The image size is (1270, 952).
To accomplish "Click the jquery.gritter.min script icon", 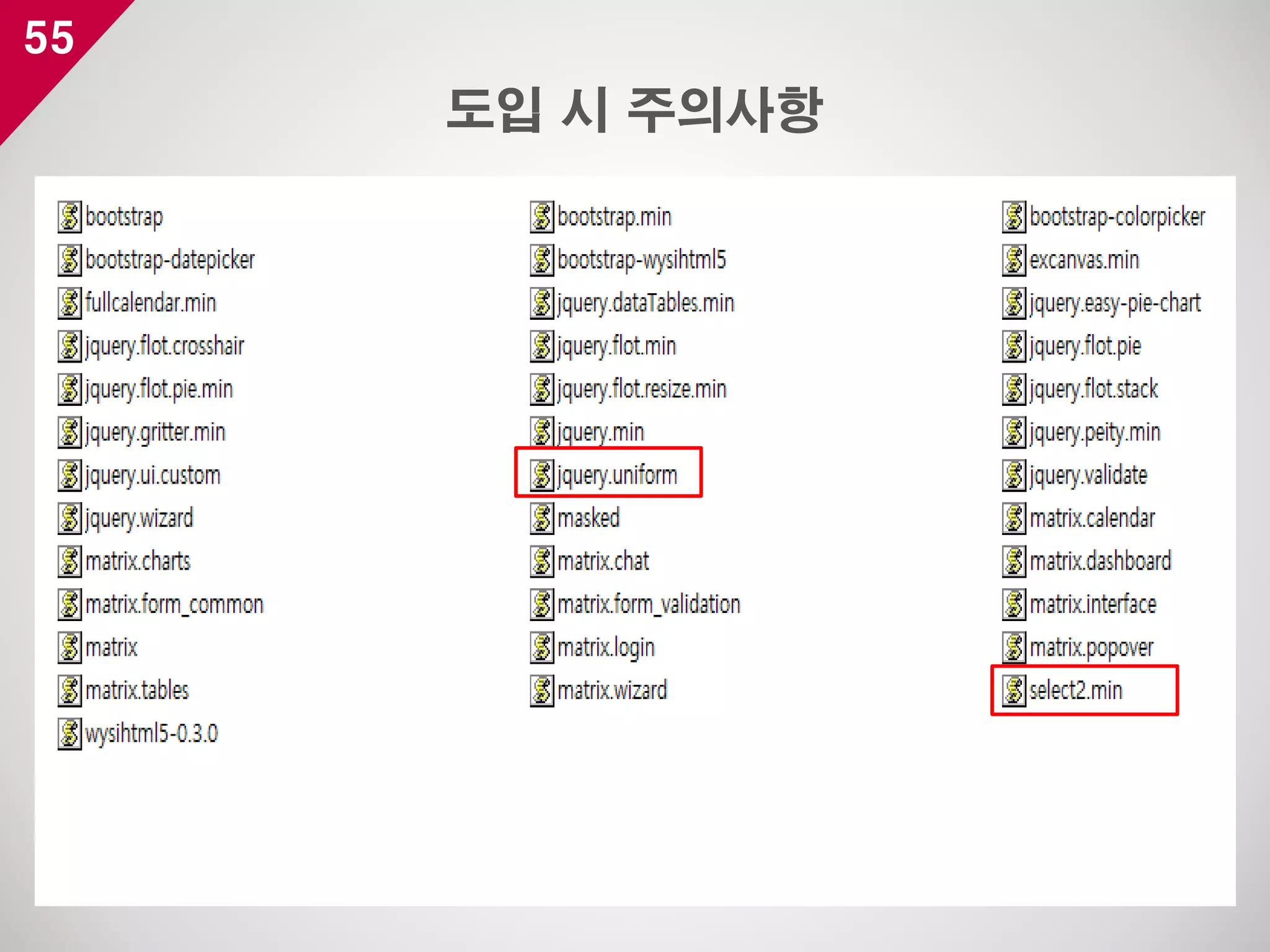I will tap(69, 432).
